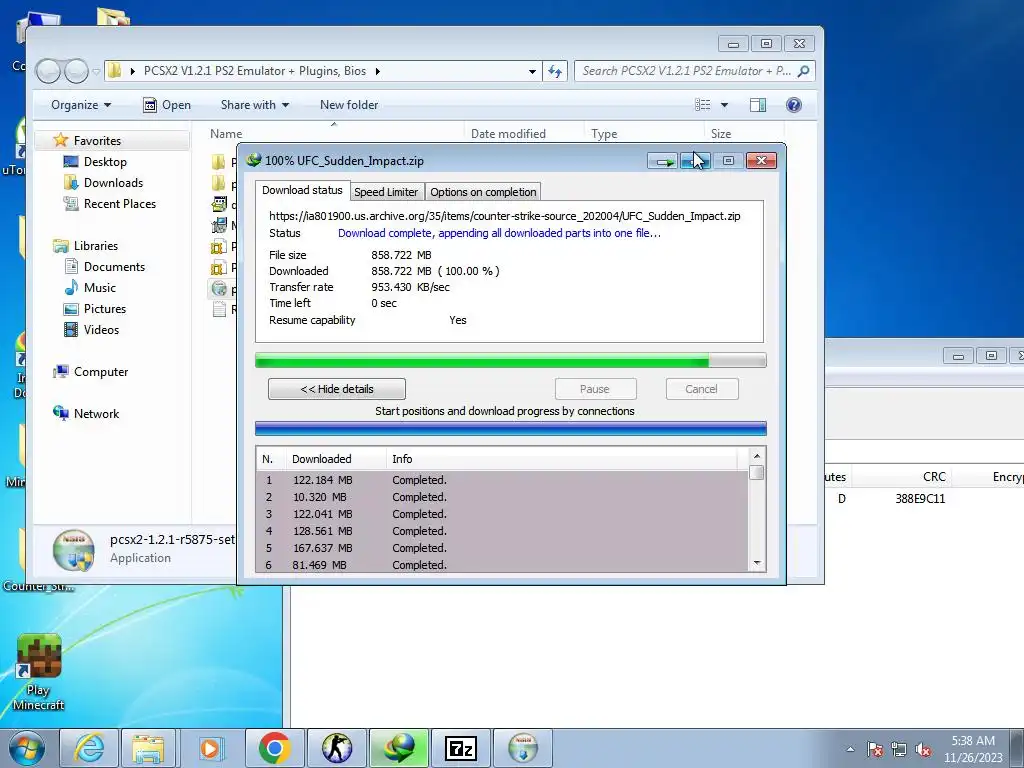
Task: Sort by Date modified column
Action: (508, 134)
